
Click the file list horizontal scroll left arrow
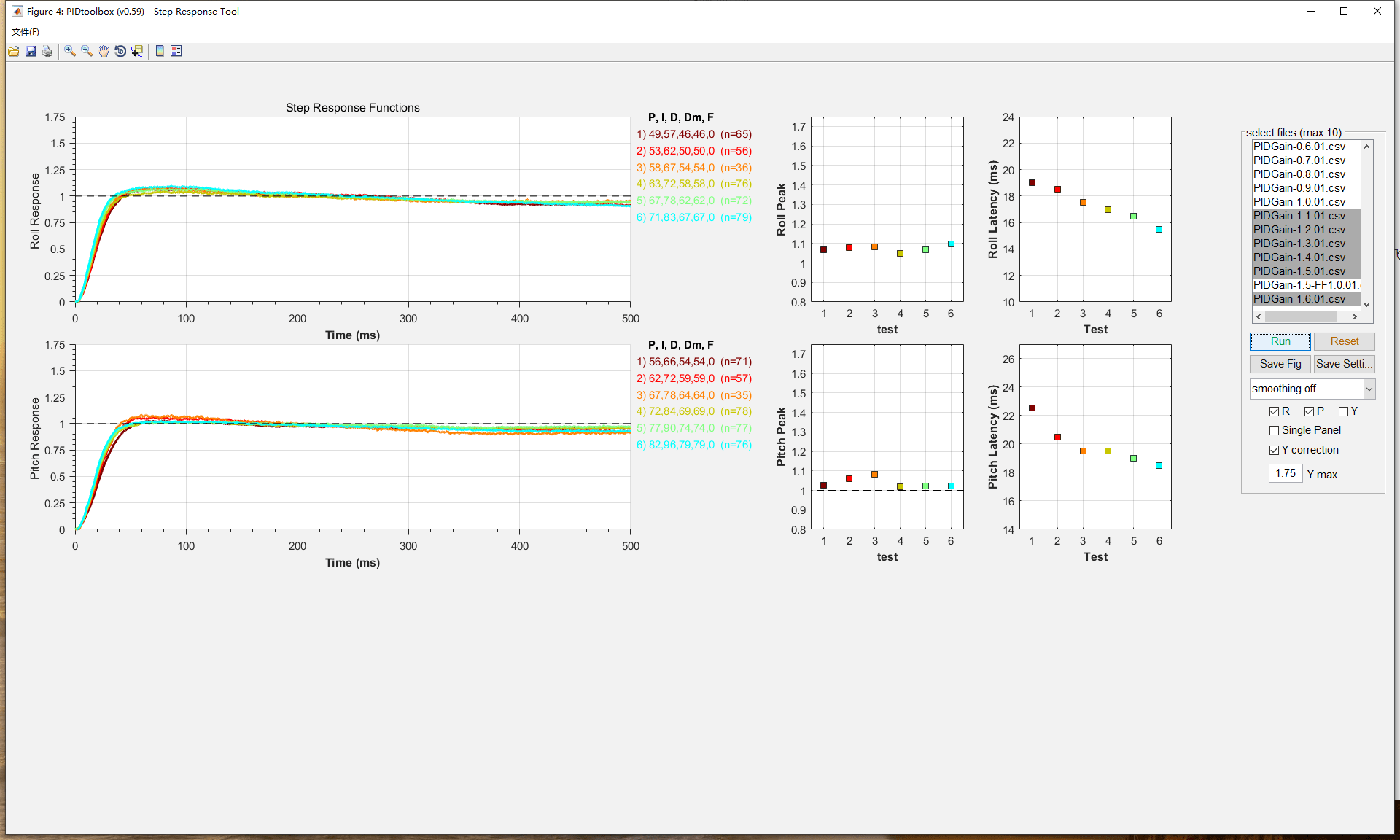pyautogui.click(x=1259, y=316)
